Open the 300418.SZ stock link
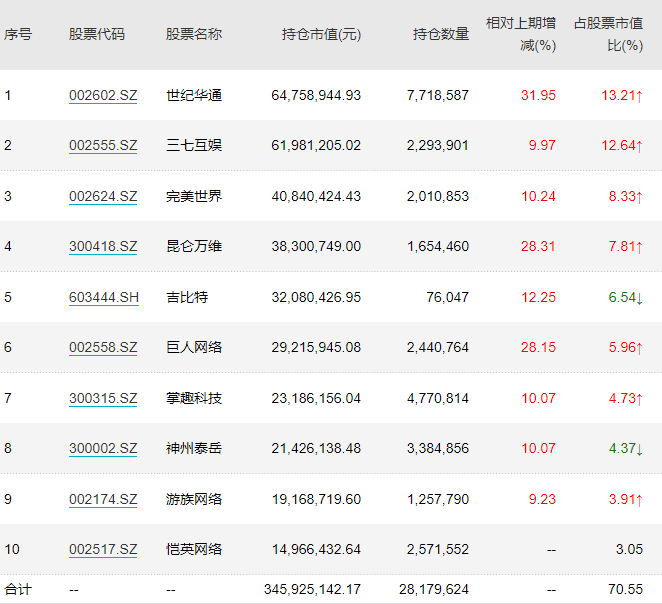 coord(103,247)
